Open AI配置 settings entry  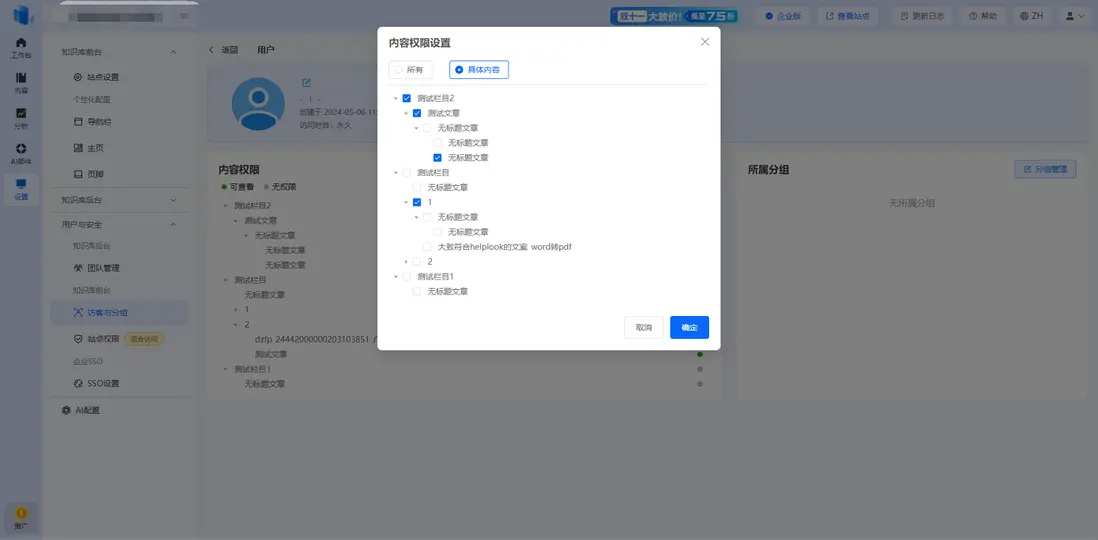pos(88,410)
